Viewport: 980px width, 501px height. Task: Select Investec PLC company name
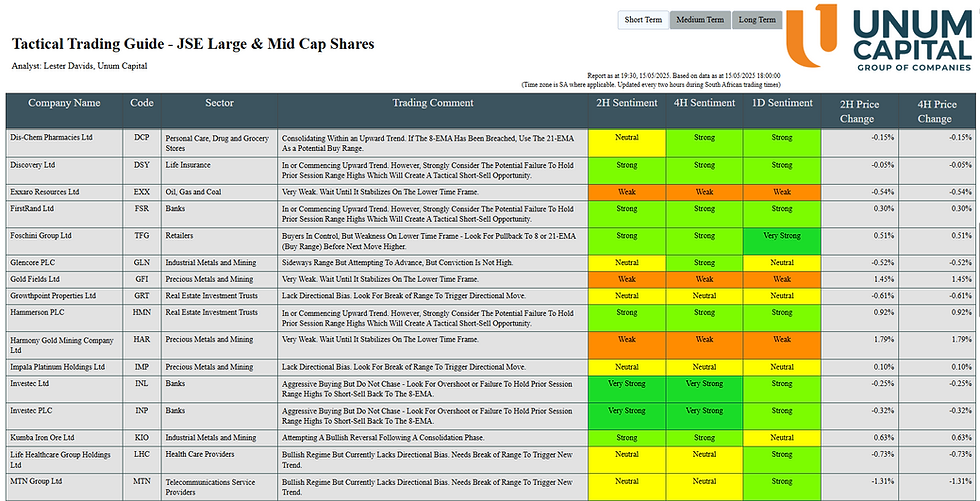(x=31, y=411)
